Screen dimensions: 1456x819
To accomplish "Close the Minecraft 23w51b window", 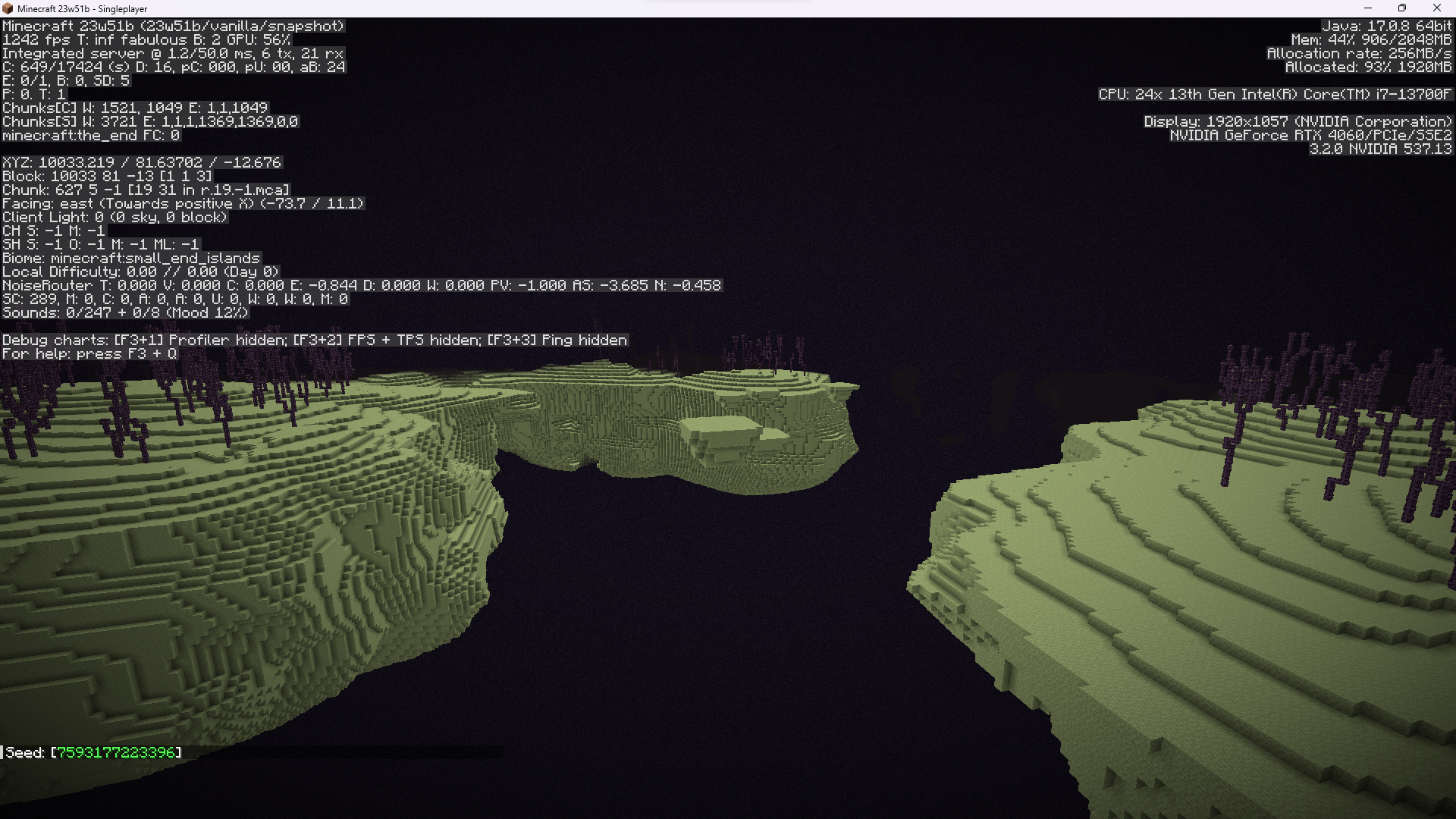I will (x=1437, y=8).
